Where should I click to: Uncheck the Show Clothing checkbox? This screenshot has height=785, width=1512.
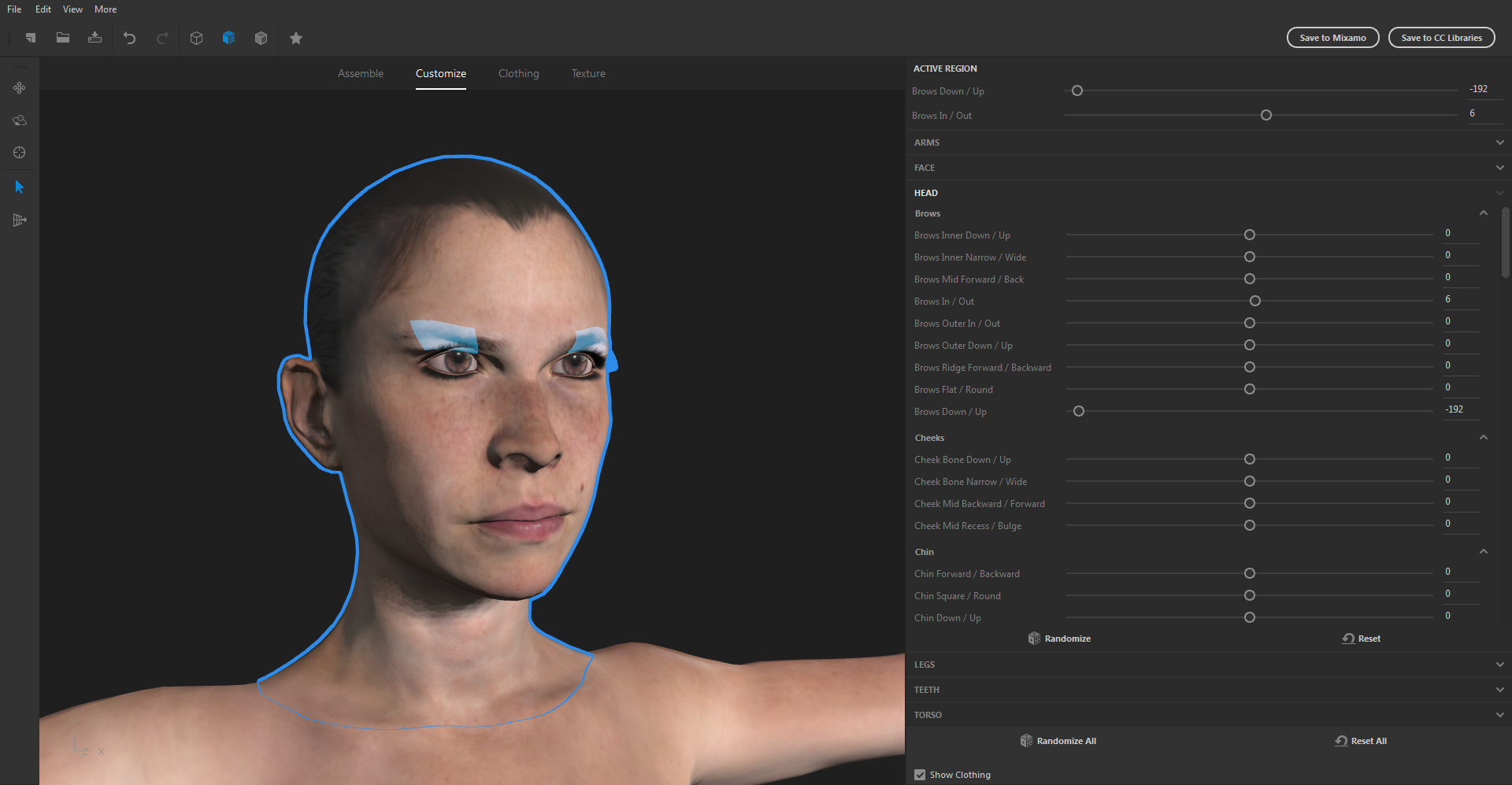(920, 775)
